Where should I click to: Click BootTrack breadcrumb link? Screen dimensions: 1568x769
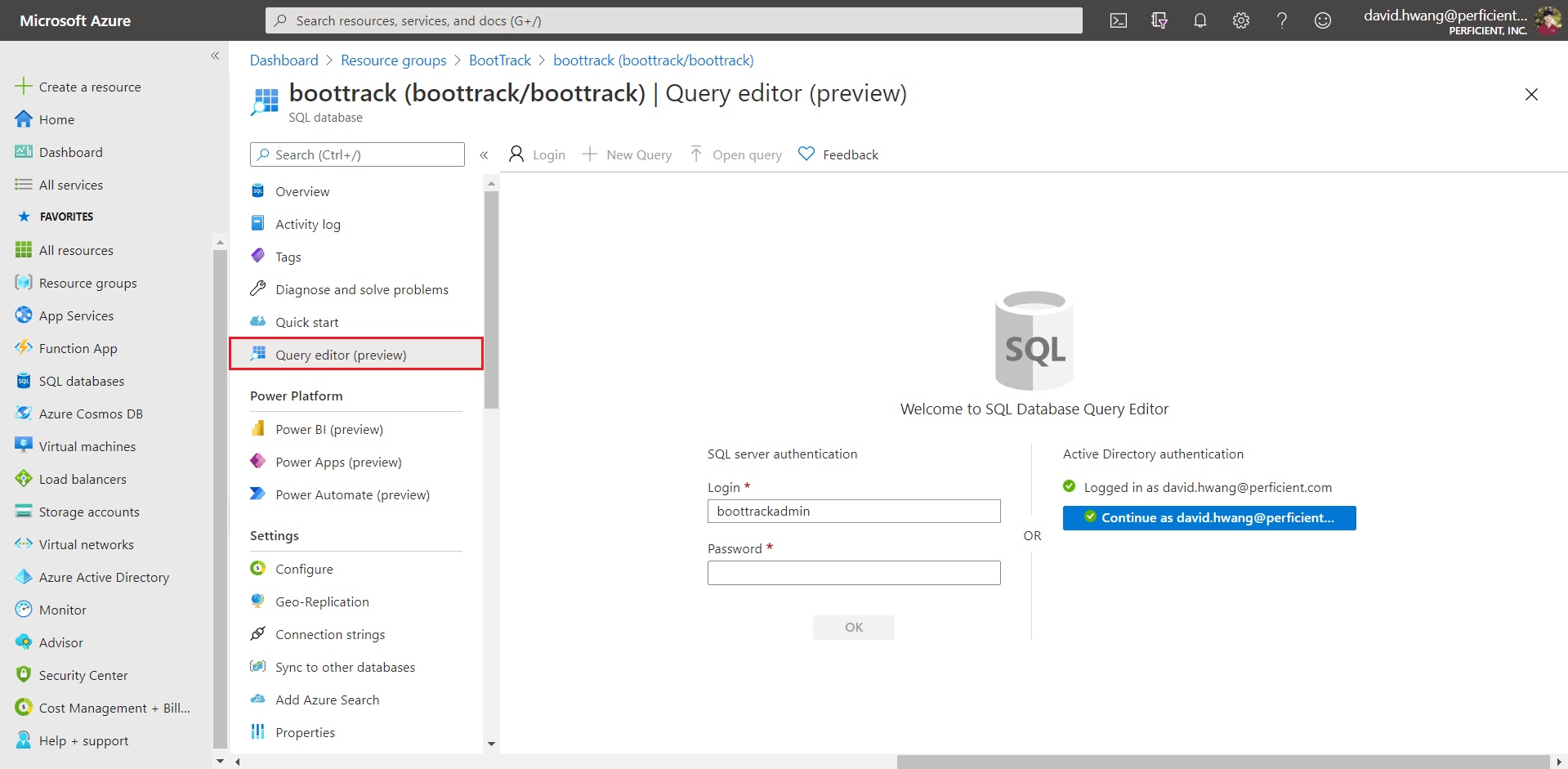[x=500, y=60]
